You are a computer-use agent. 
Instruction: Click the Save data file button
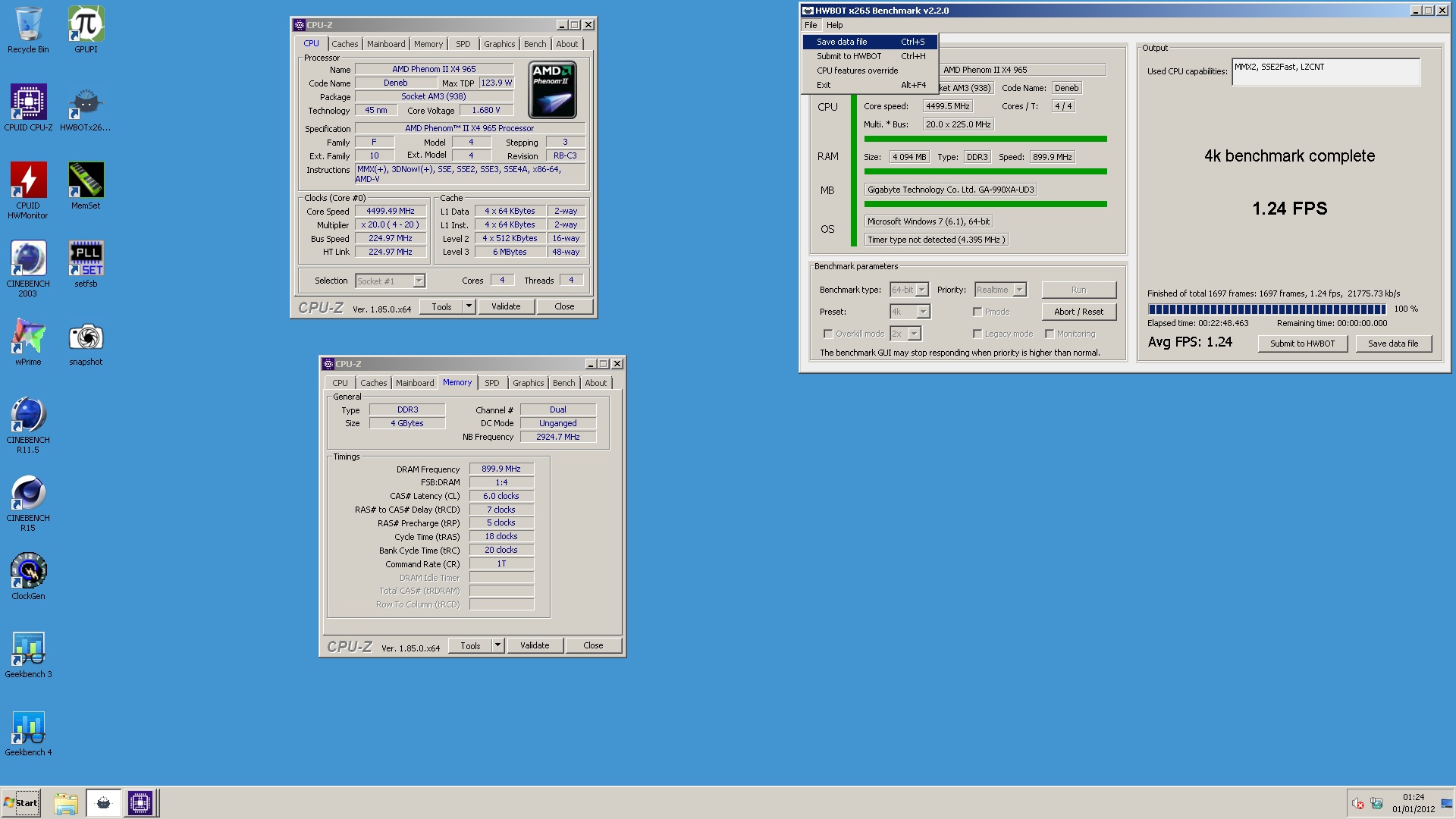1392,344
